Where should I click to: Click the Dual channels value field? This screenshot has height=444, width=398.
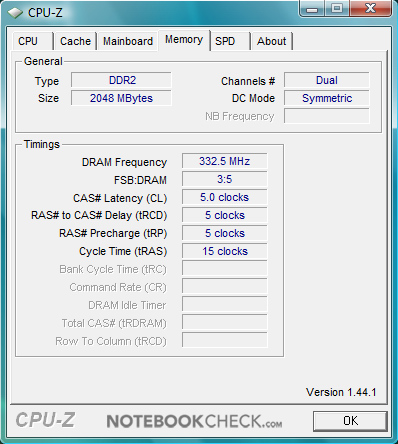tap(327, 80)
